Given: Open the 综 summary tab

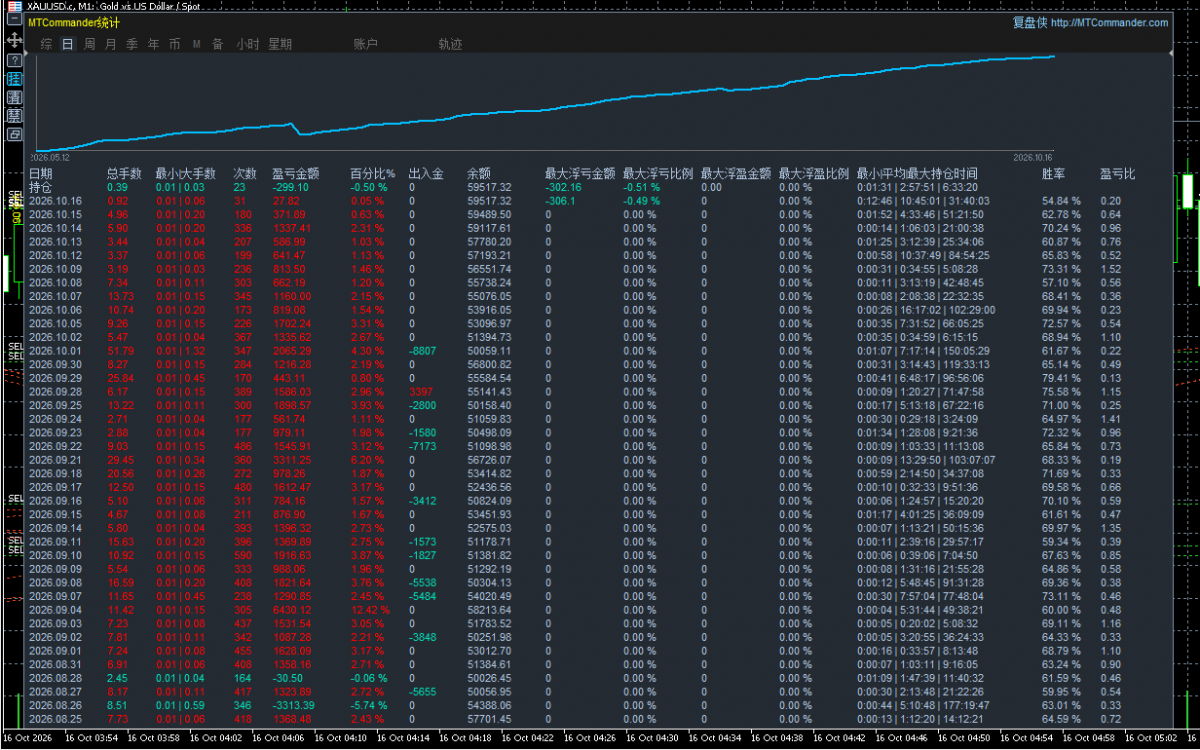Looking at the screenshot, I should 46,44.
